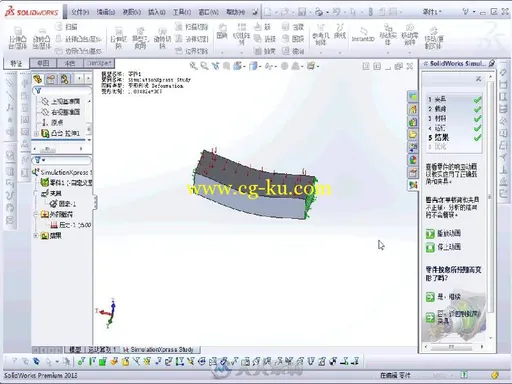
Task: Click the Extruded Cut tool
Action: (118, 39)
